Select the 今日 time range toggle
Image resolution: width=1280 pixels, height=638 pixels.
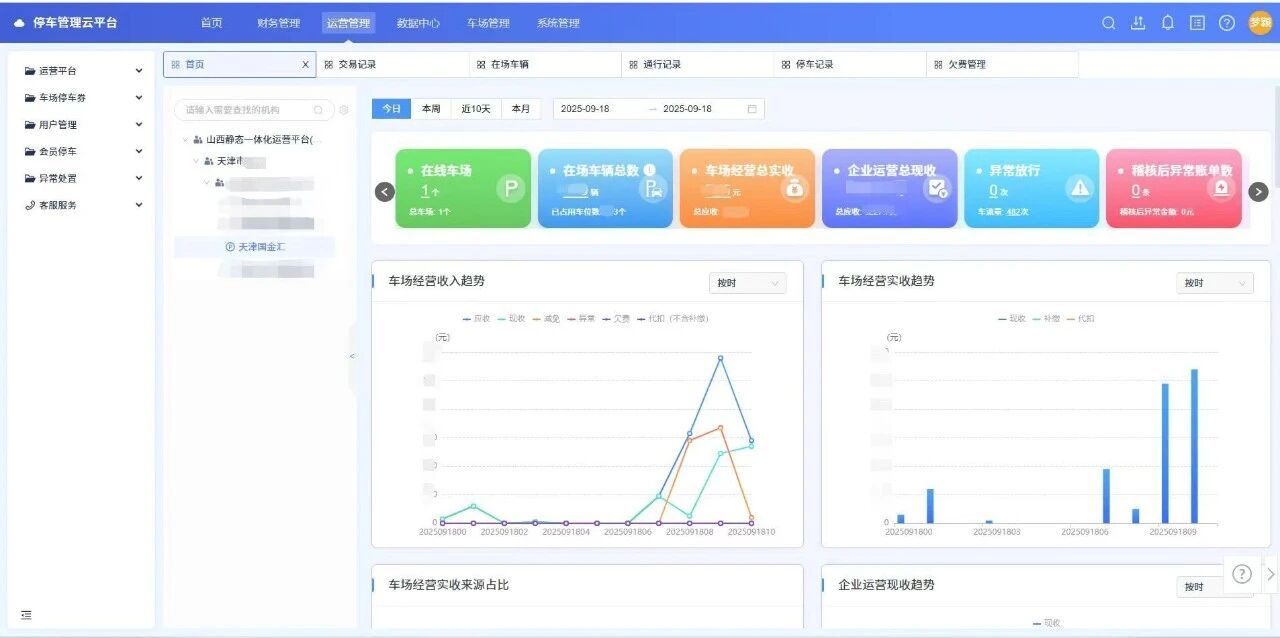click(x=391, y=109)
